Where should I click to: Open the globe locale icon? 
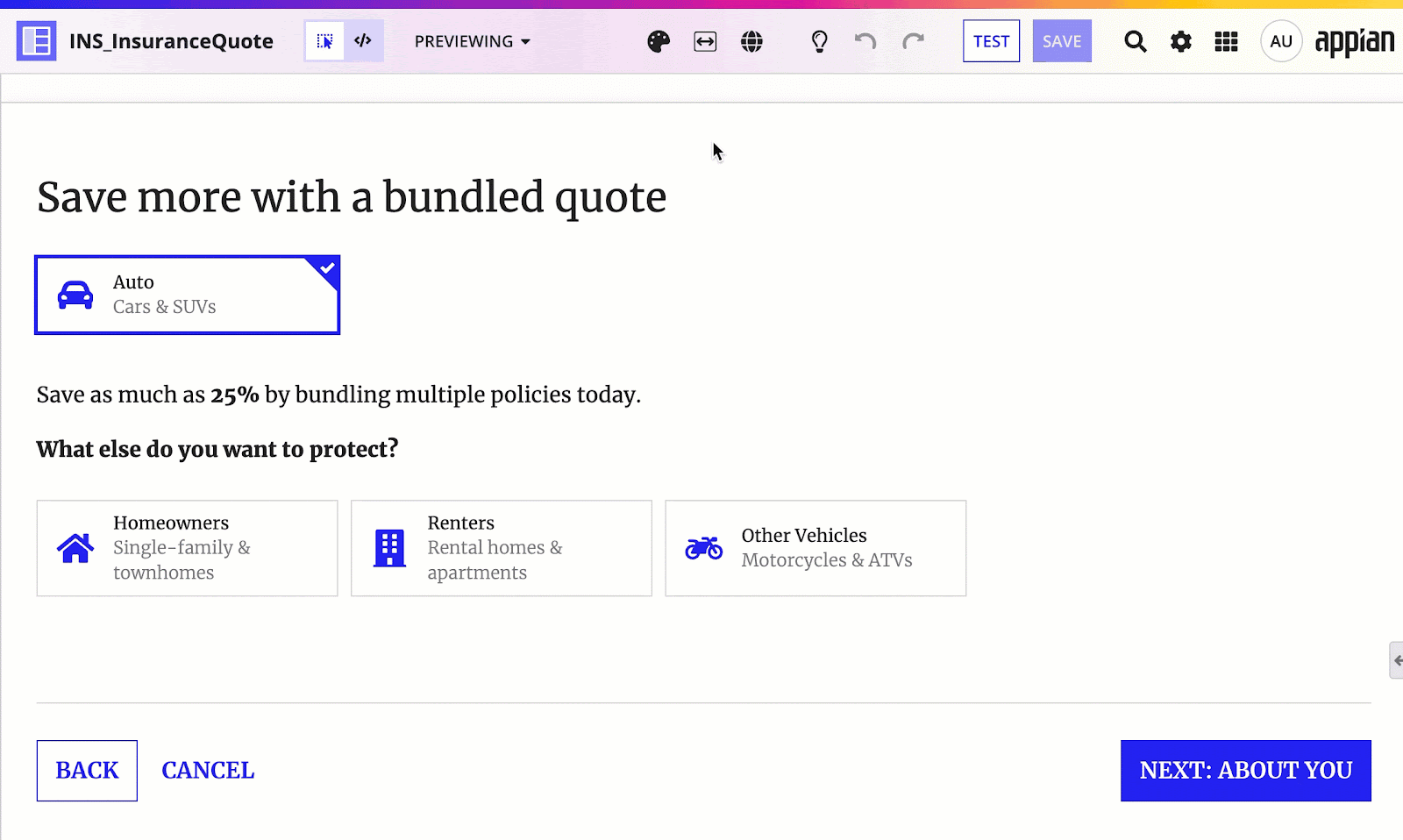[751, 41]
